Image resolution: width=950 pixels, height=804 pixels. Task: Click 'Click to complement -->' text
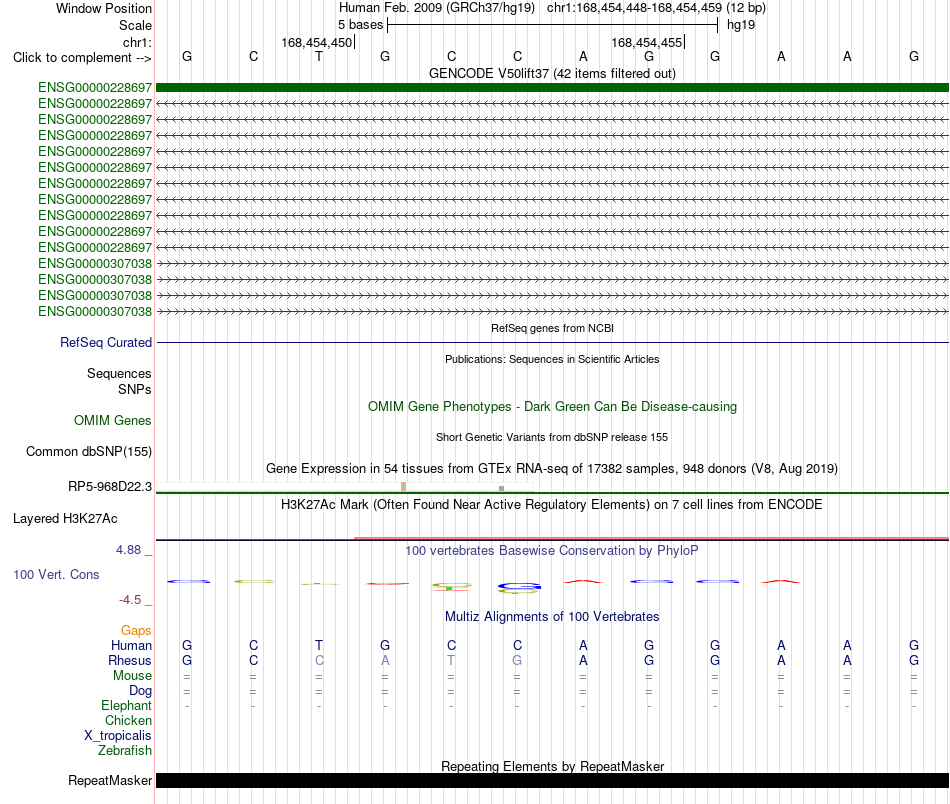82,58
